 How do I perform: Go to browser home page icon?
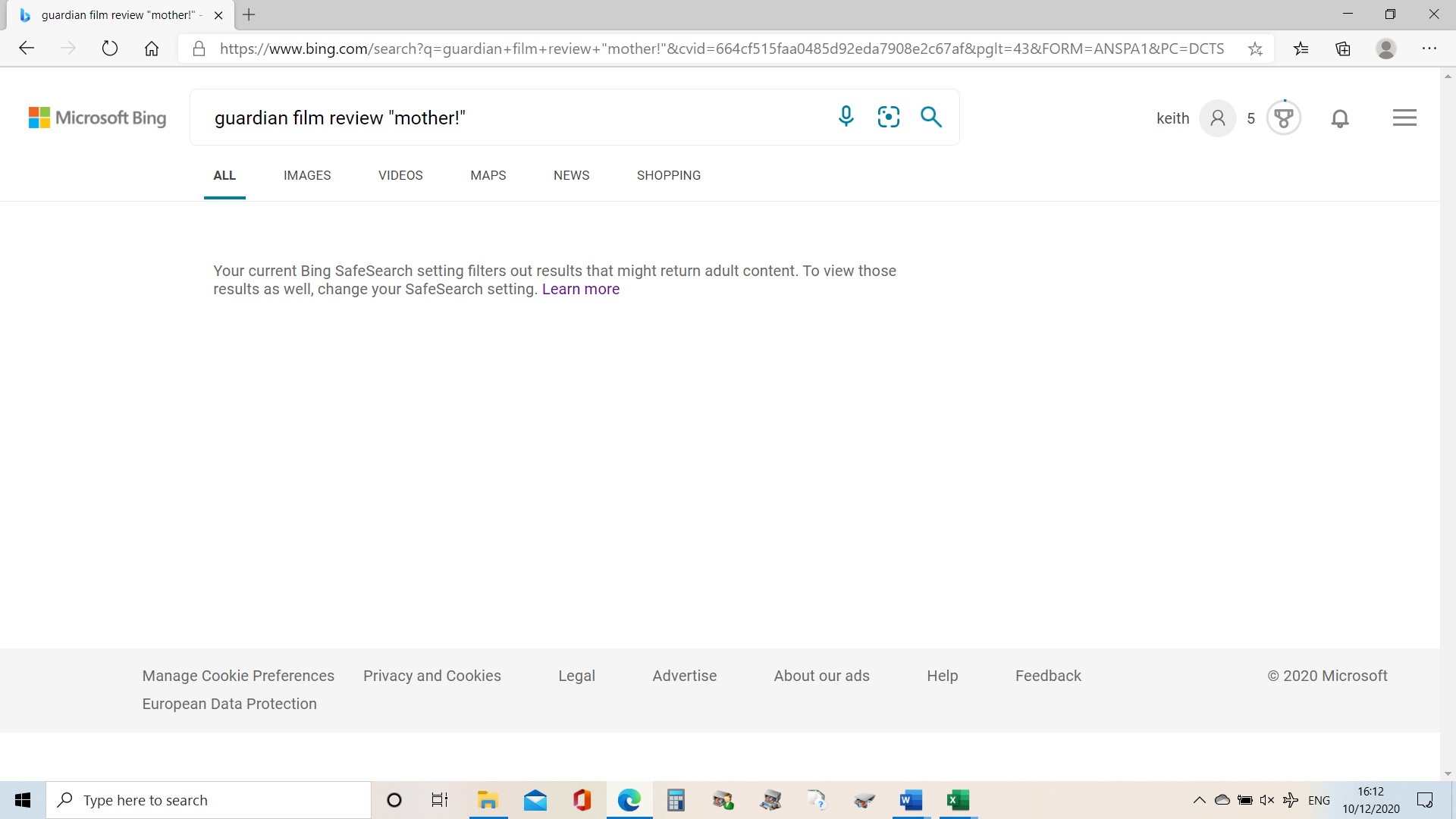tap(152, 49)
